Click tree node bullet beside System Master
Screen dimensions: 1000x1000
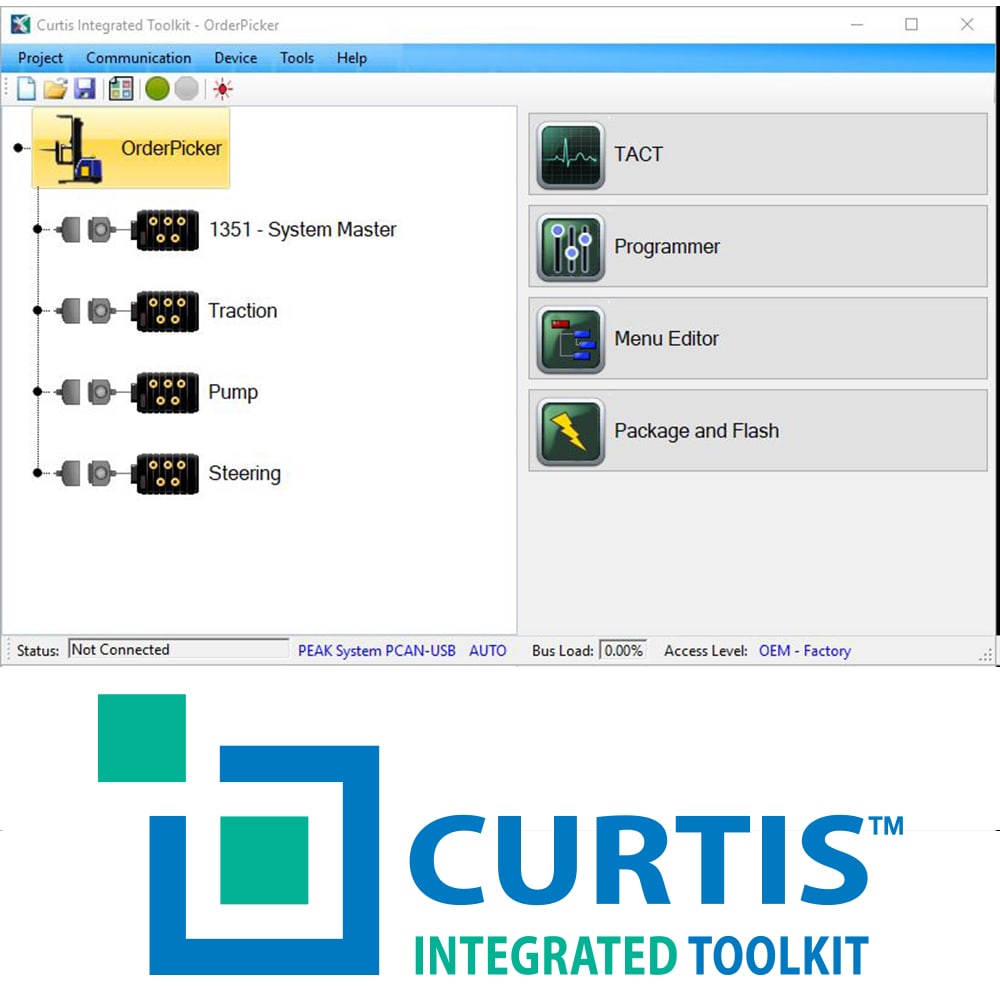(38, 229)
